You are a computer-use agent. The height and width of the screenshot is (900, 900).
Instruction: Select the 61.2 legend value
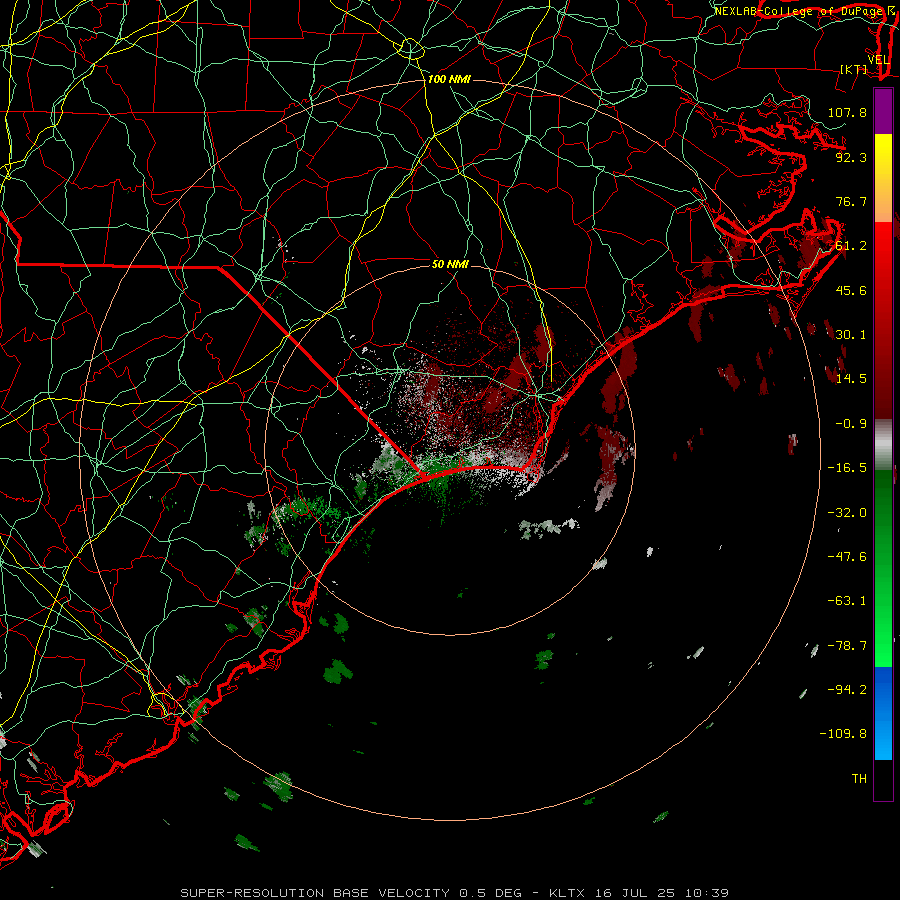851,246
